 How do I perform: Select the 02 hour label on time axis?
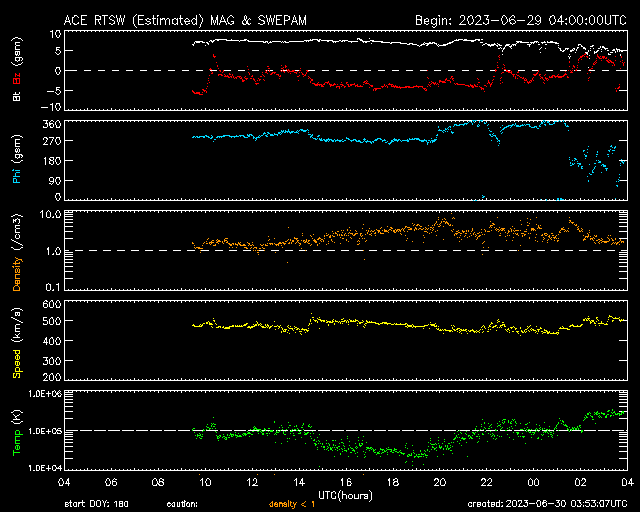(x=580, y=482)
